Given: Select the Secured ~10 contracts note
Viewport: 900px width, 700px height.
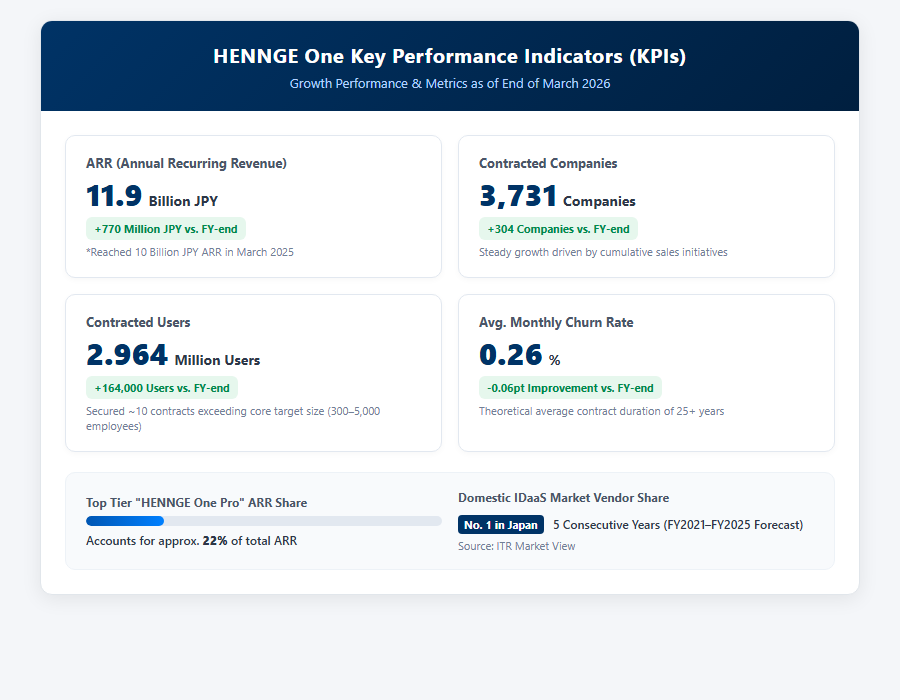Looking at the screenshot, I should pyautogui.click(x=233, y=418).
